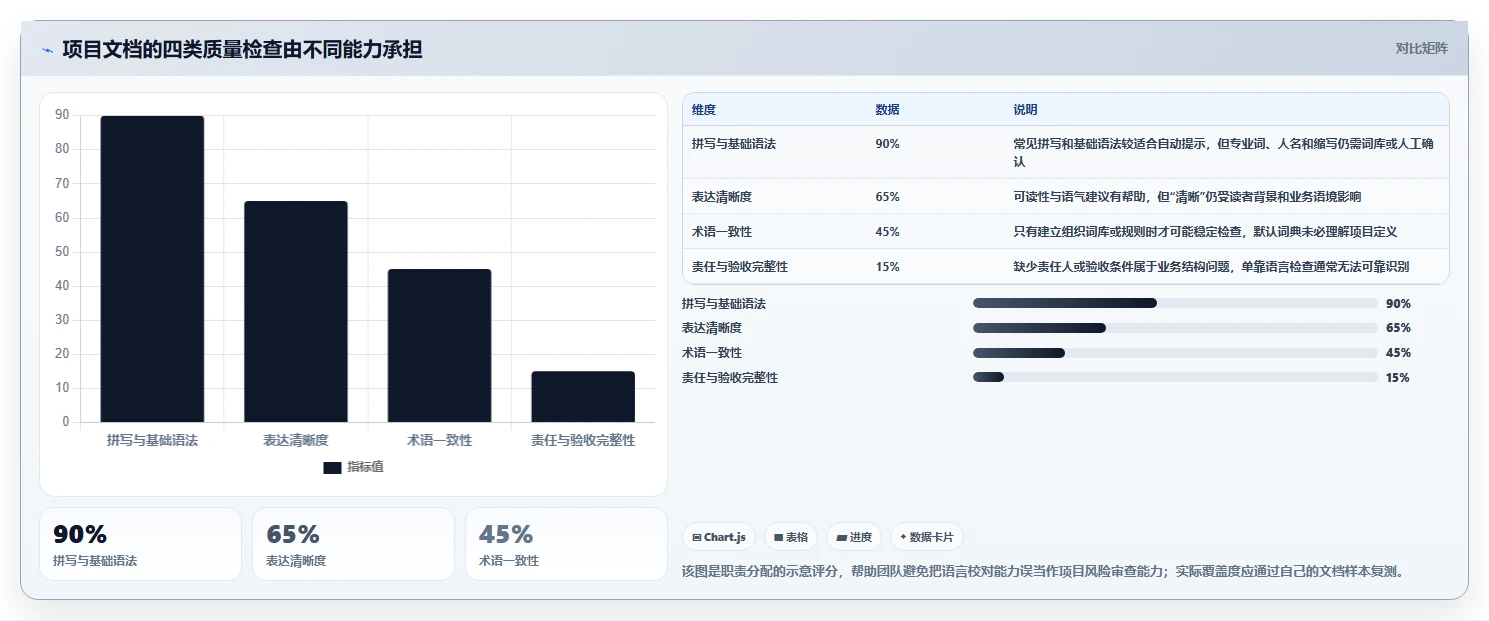Image resolution: width=1489 pixels, height=621 pixels.
Task: Click x-axis label 术语一致性 under chart
Action: [439, 440]
